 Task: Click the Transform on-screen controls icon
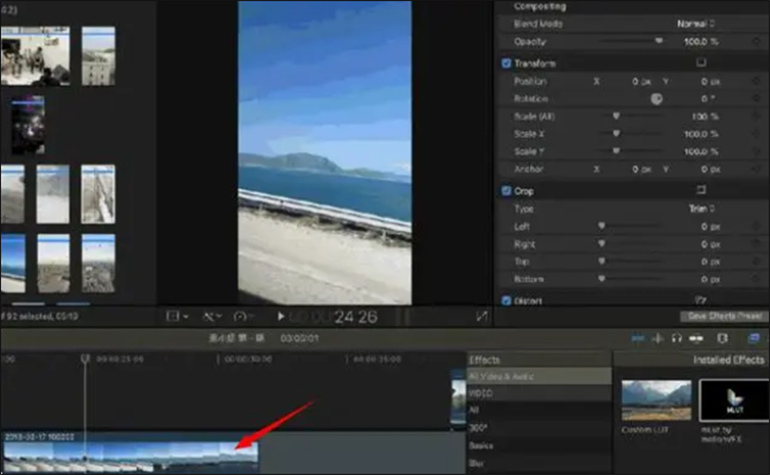click(x=701, y=63)
